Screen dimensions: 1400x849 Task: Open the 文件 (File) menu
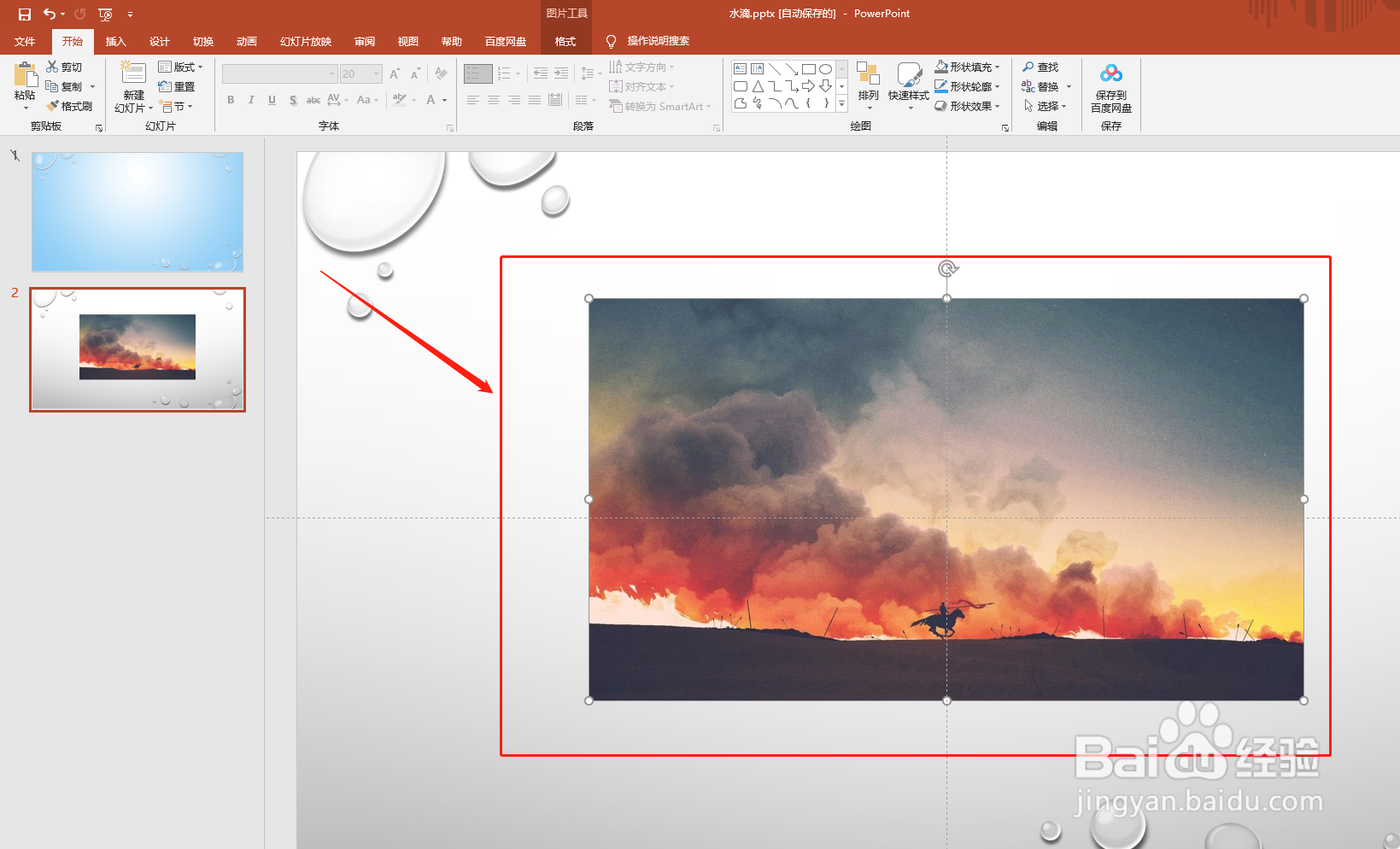[x=25, y=41]
